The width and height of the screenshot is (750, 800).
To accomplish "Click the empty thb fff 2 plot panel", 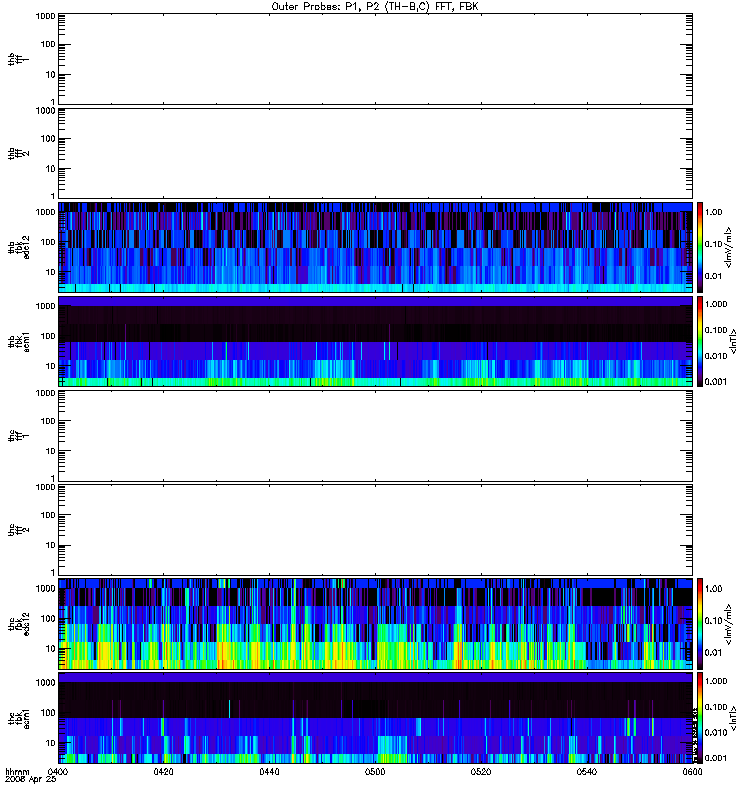I will [375, 153].
